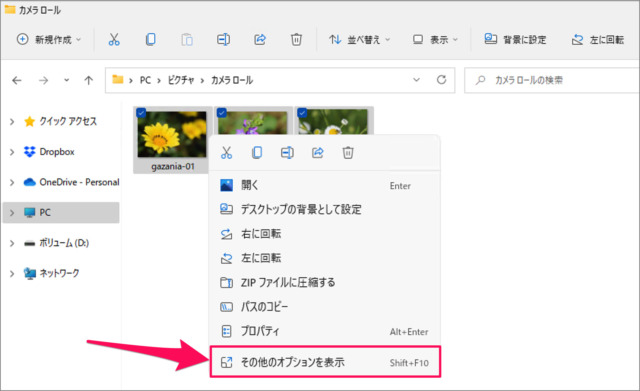Click the カメラ ロールの検索 search box
640x391 pixels.
[x=552, y=80]
